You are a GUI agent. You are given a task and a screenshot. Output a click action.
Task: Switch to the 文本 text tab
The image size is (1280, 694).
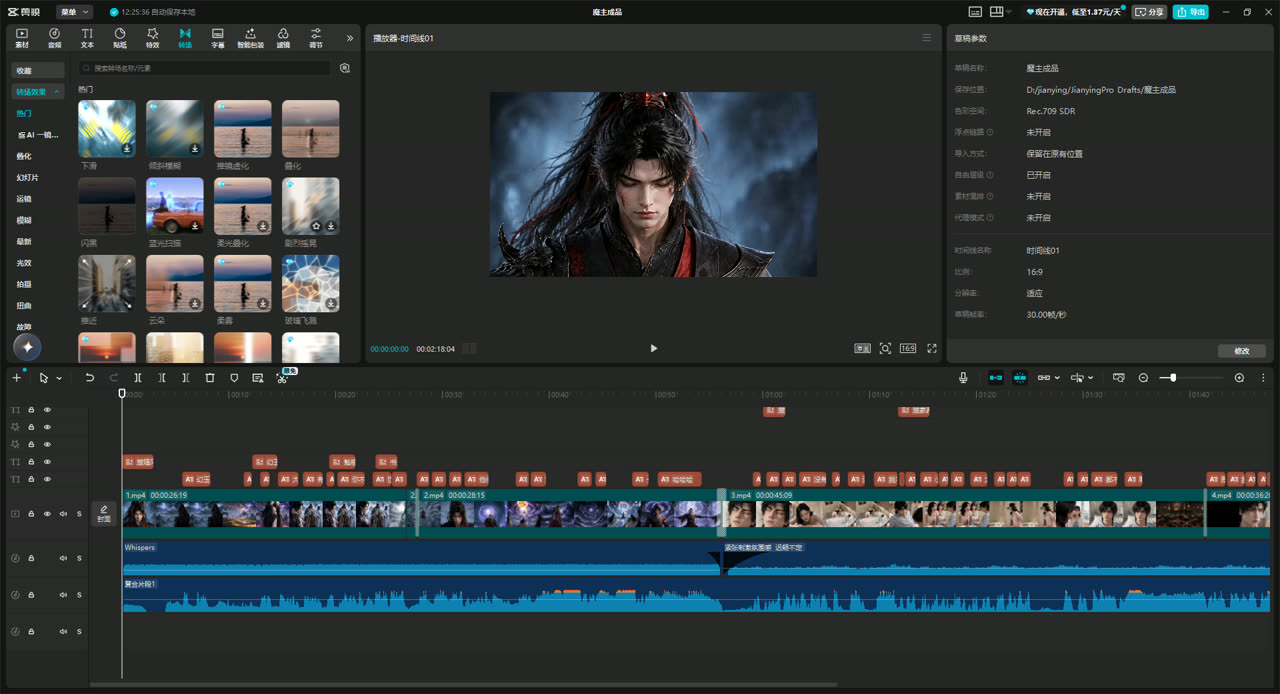pos(87,38)
